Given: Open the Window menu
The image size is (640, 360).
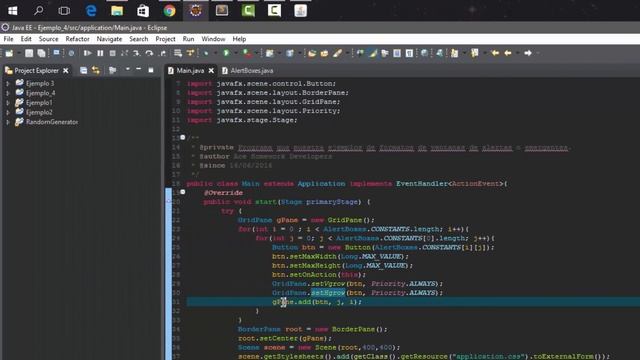Looking at the screenshot, I should point(213,39).
